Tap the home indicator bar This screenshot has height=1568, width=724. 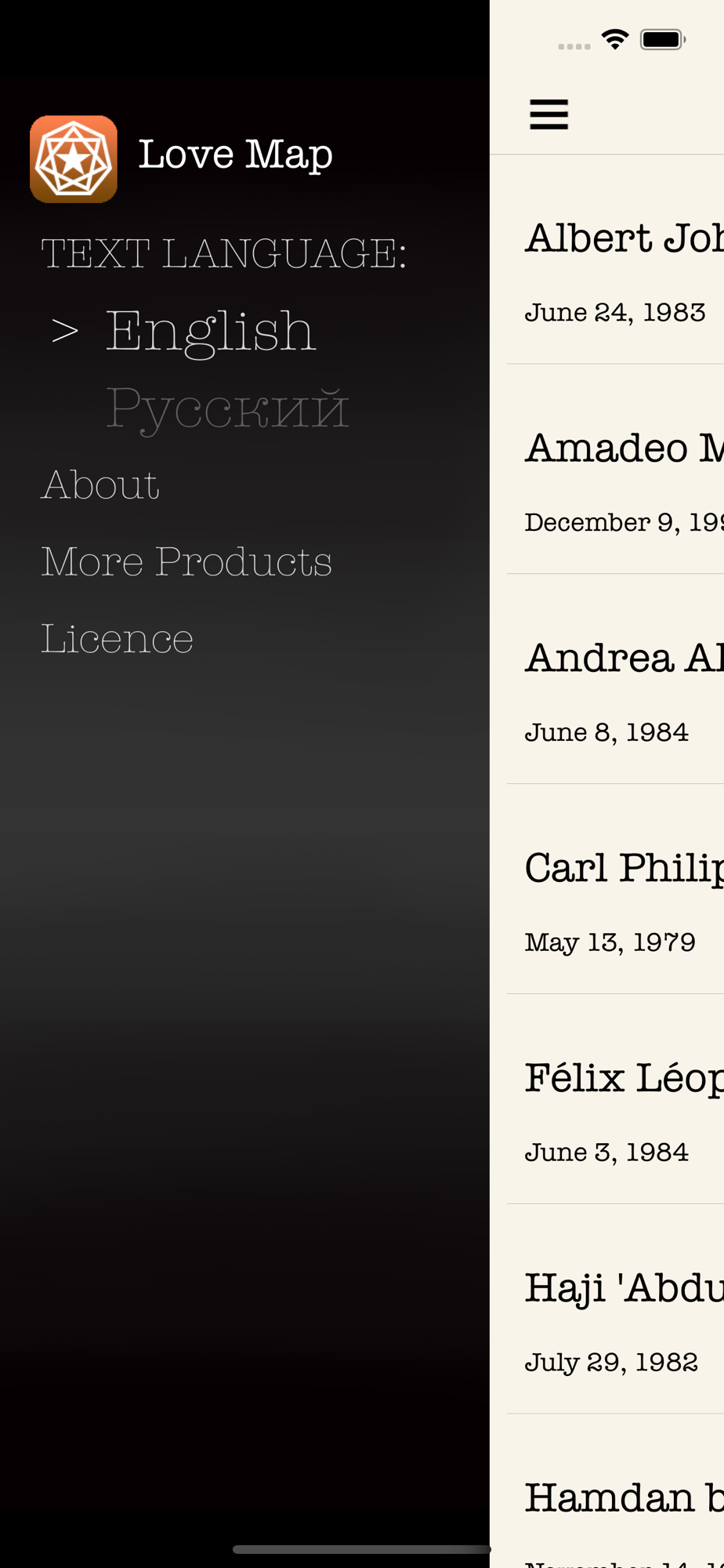pyautogui.click(x=362, y=1549)
